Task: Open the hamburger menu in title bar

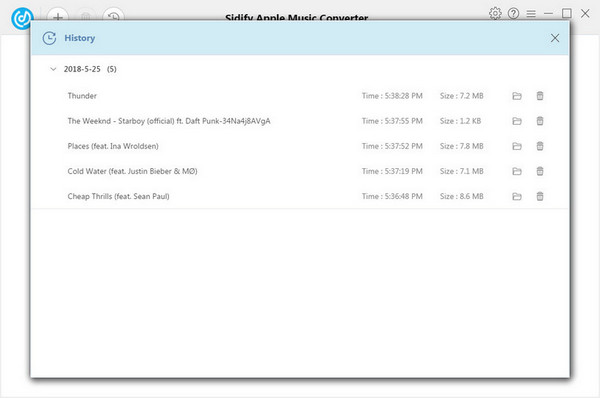Action: pos(531,14)
